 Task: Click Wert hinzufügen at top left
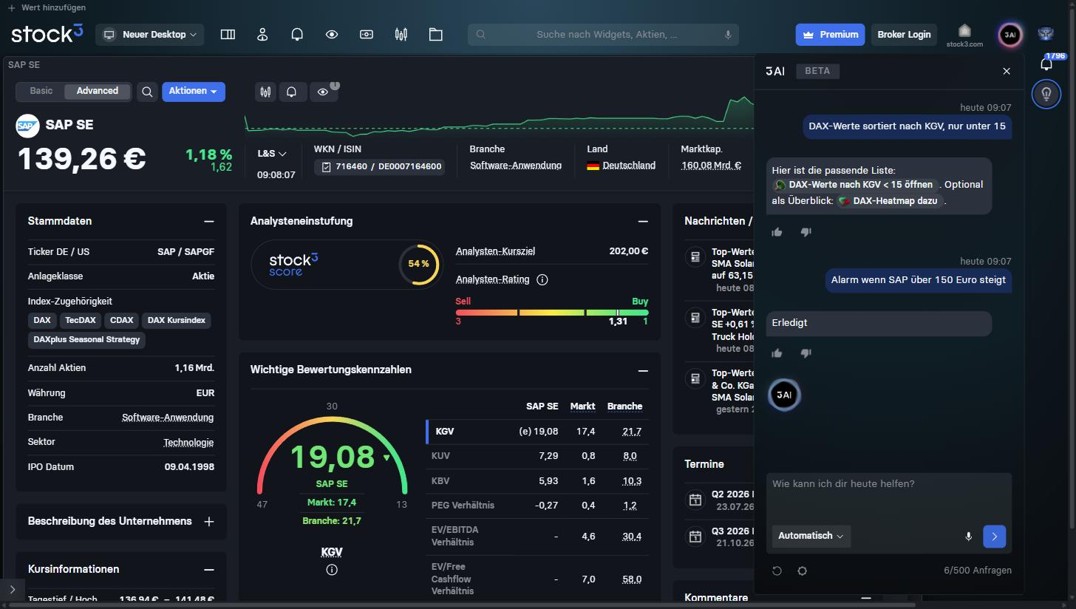coord(47,8)
